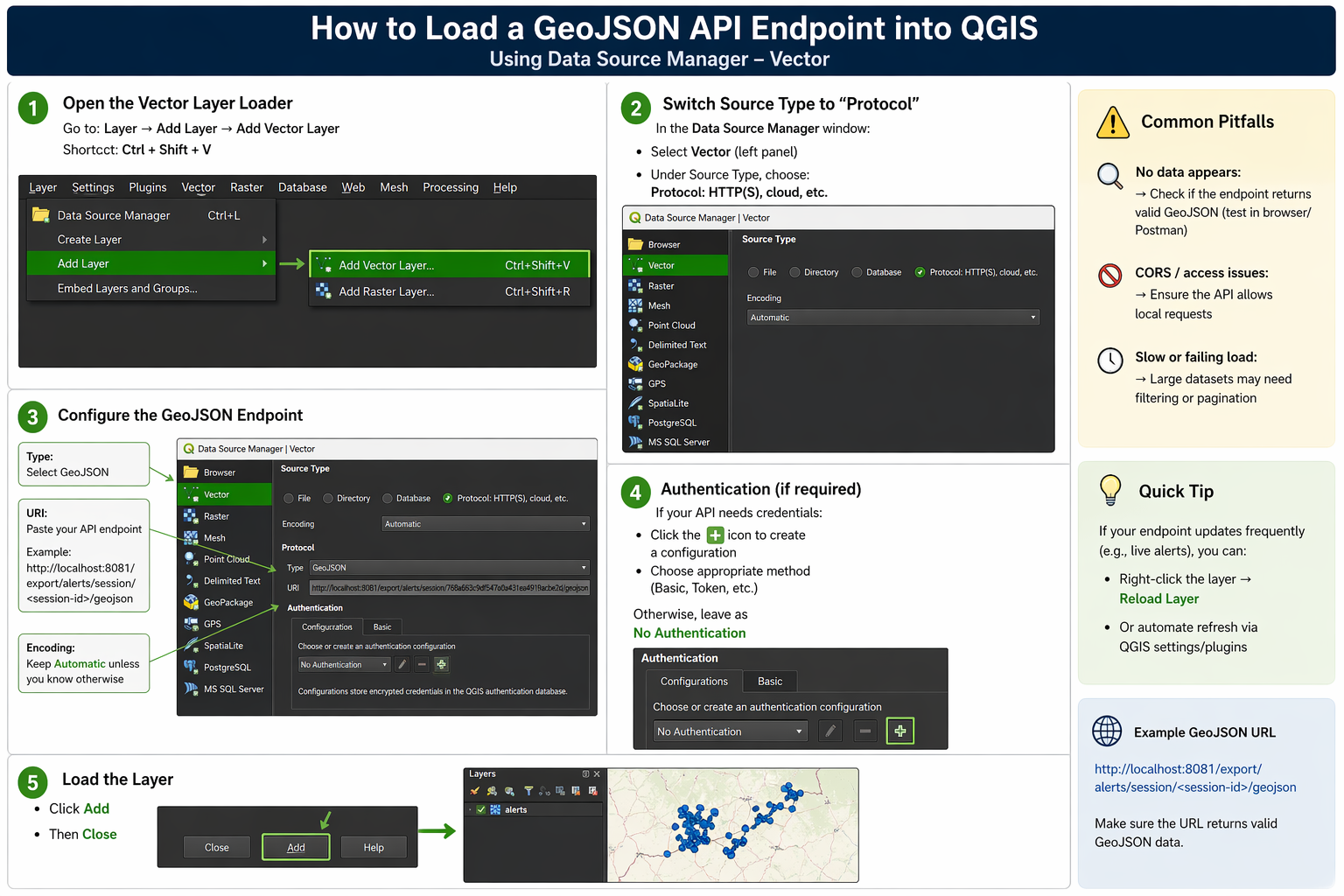1344x896 pixels.
Task: Click Mesh icon in step 2 sidebar
Action: tap(635, 305)
